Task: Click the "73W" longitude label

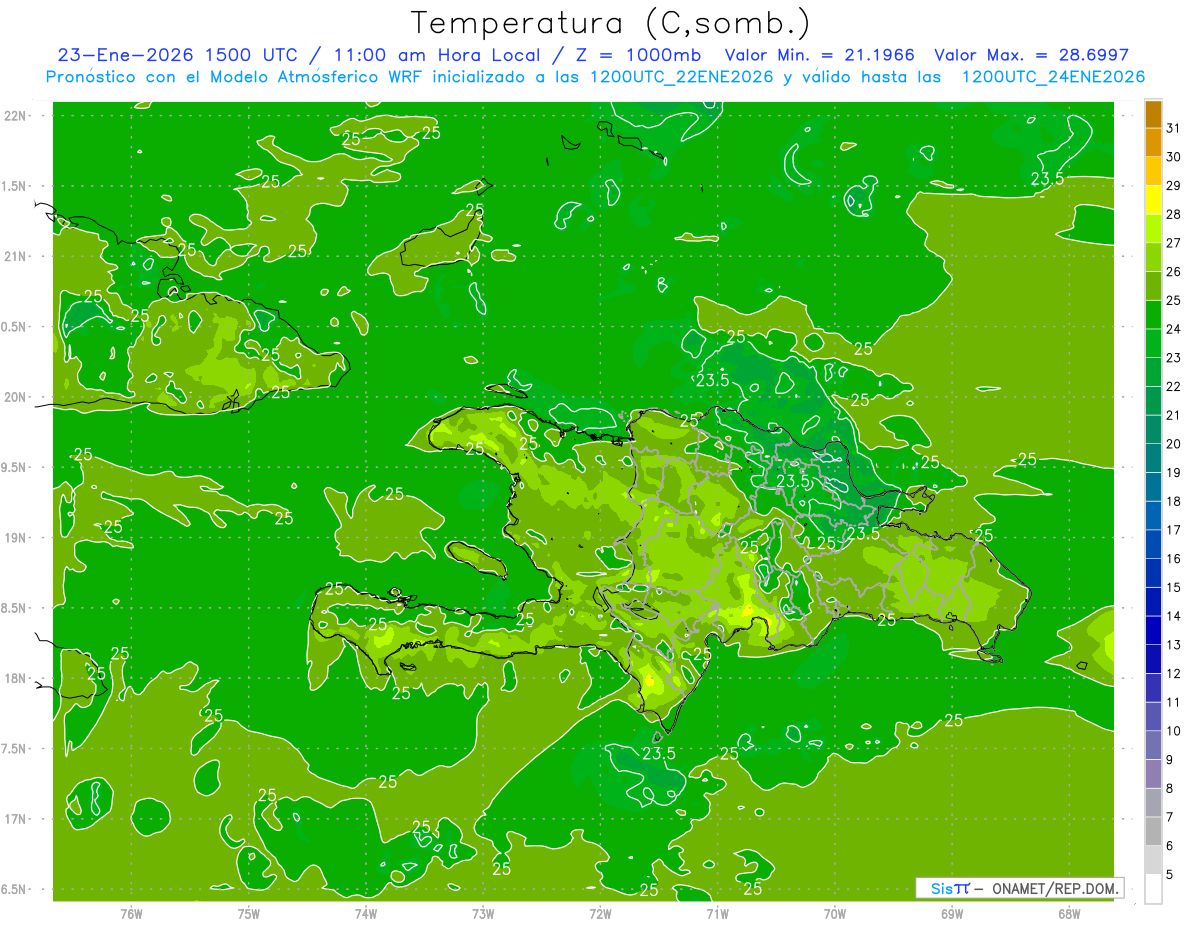Action: 483,913
